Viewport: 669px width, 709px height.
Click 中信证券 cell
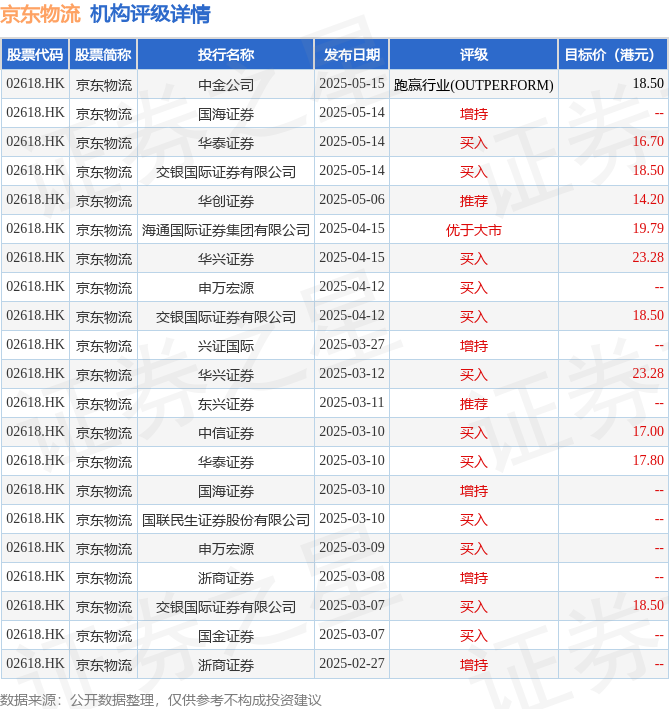pos(226,433)
